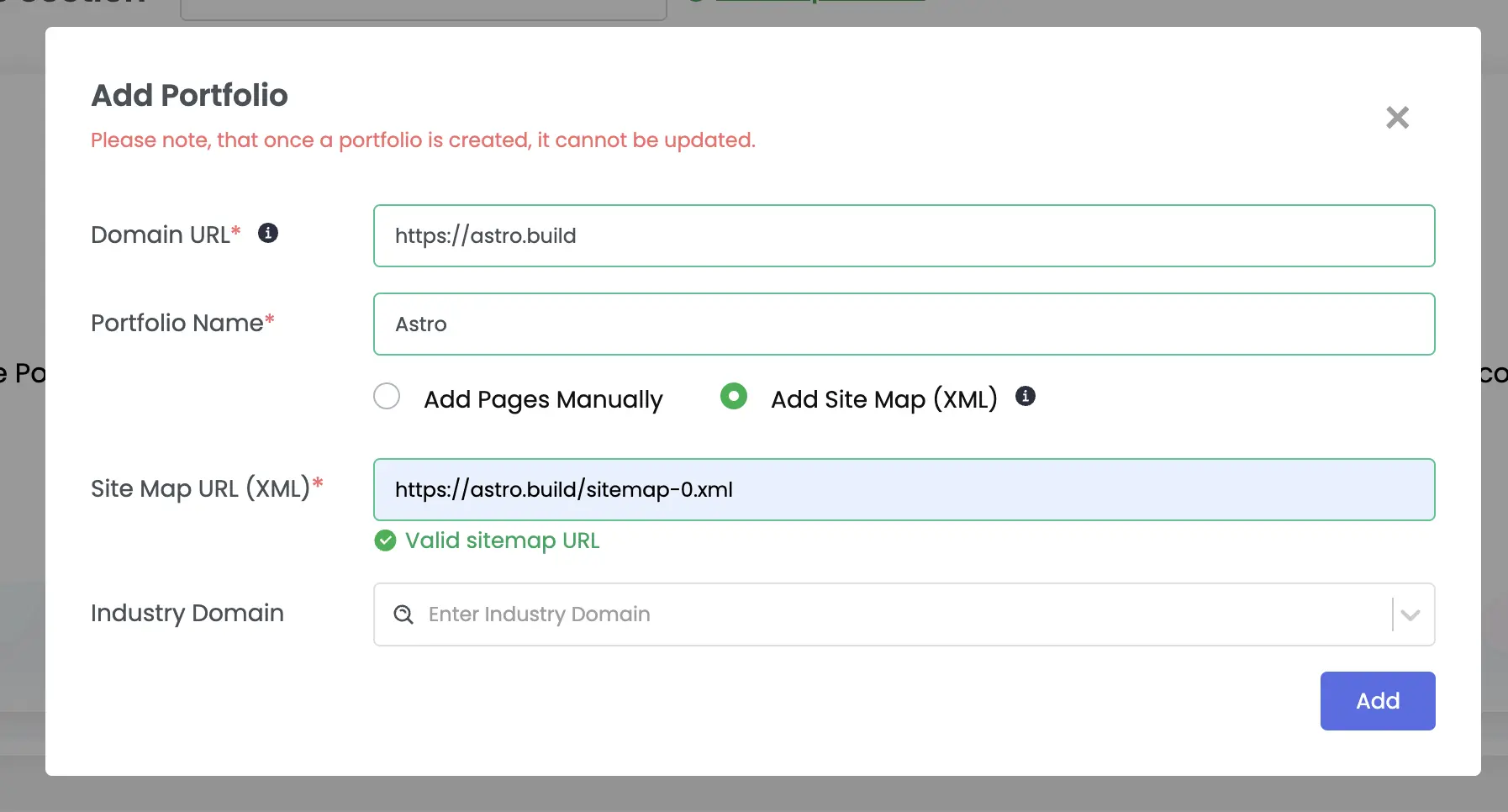This screenshot has width=1508, height=812.
Task: Expand the Industry Domain selection list
Action: tap(1409, 614)
